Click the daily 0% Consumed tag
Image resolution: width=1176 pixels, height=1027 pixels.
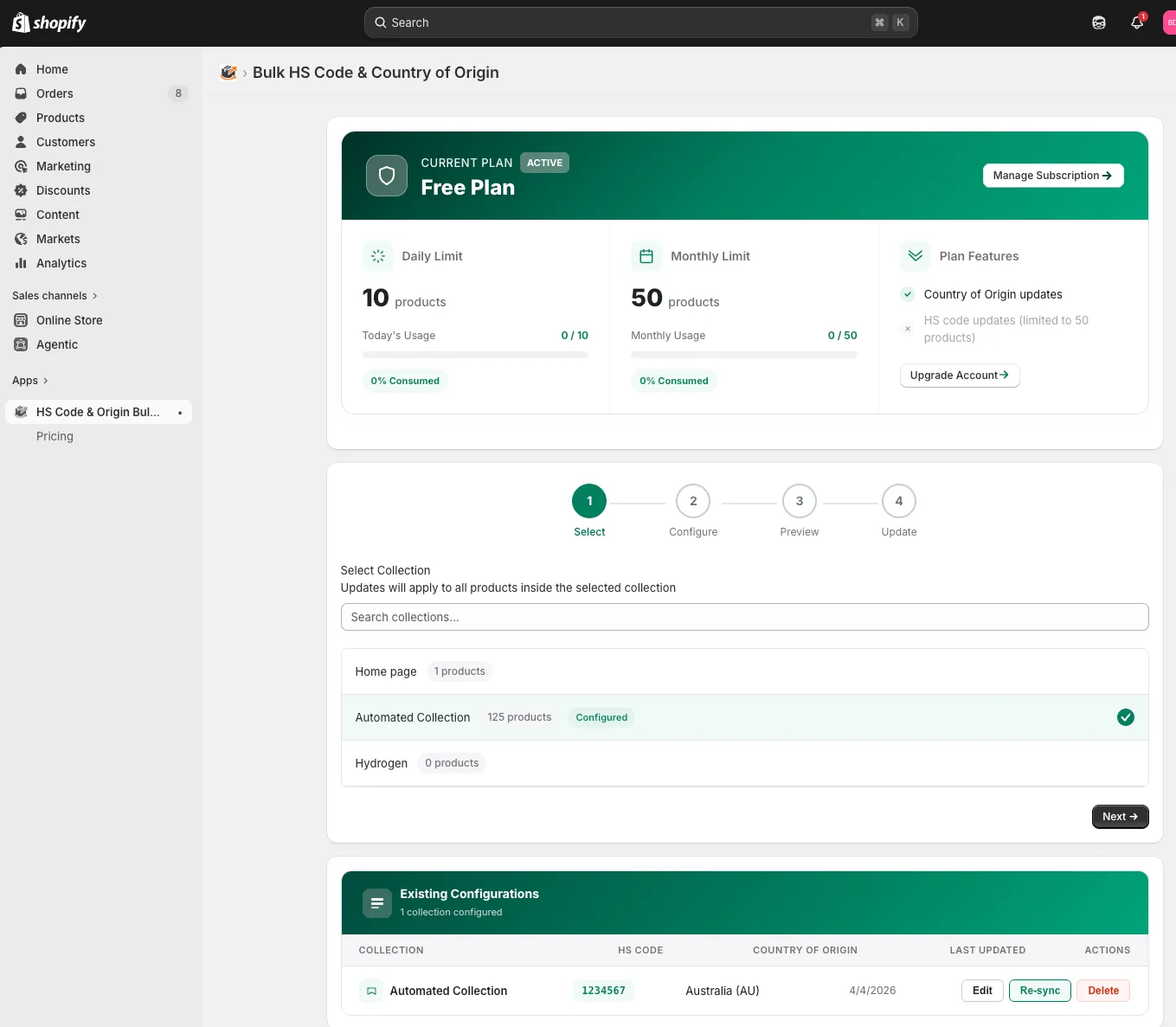pyautogui.click(x=405, y=381)
